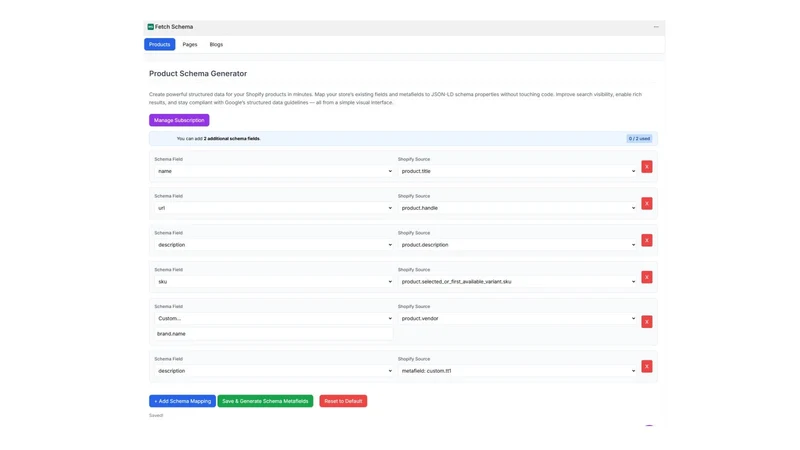Open the Shopify Source dropdown set to product.description
Image resolution: width=800 pixels, height=450 pixels.
(517, 244)
